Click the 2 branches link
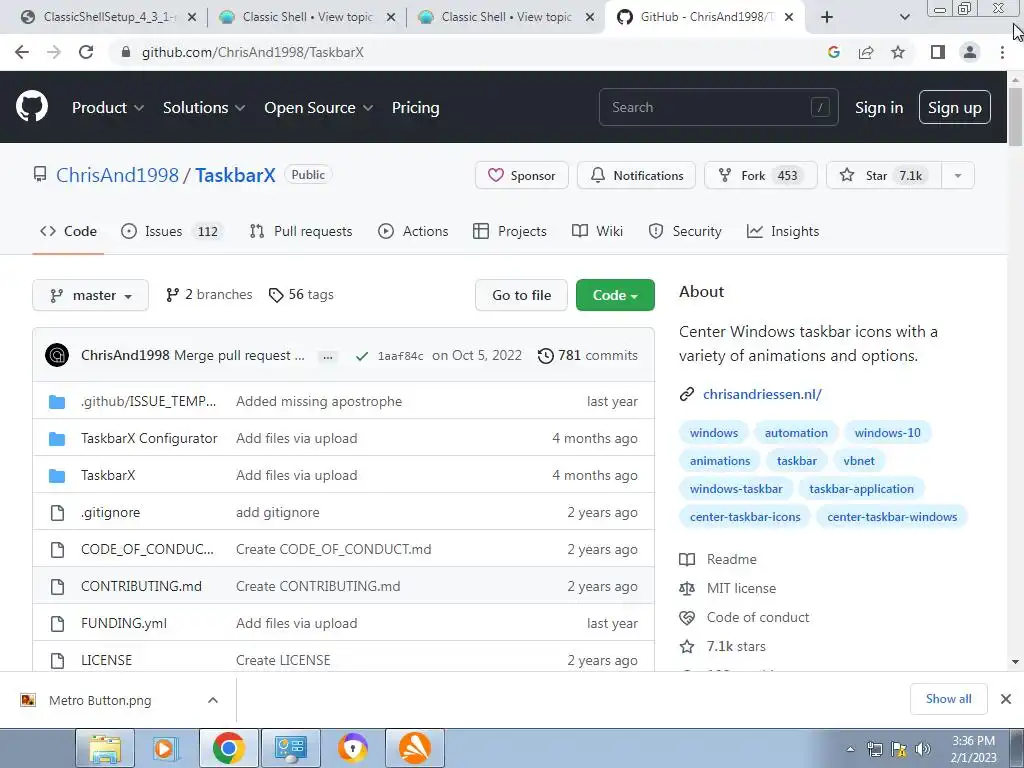The height and width of the screenshot is (768, 1024). click(209, 295)
